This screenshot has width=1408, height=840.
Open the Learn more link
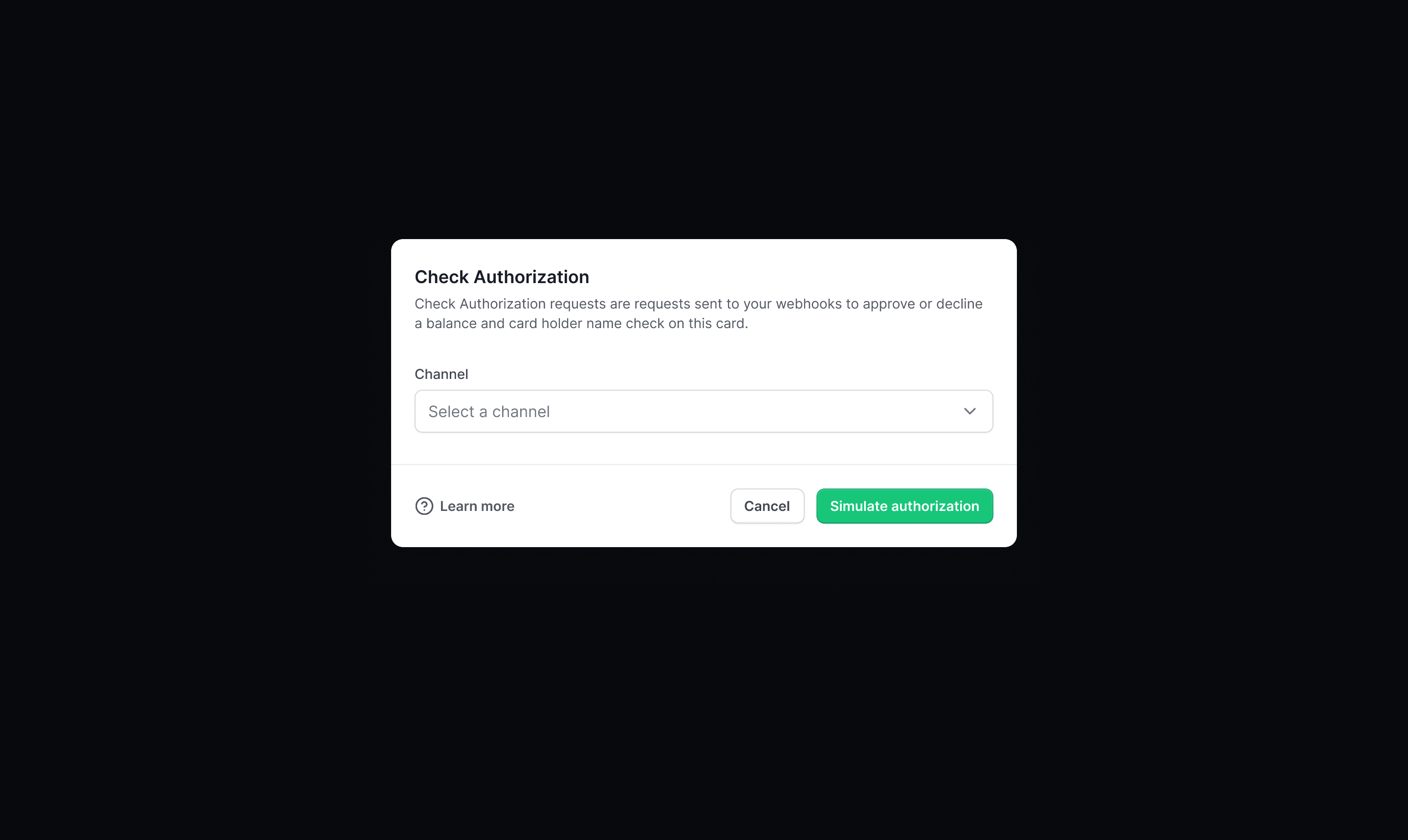(x=477, y=506)
